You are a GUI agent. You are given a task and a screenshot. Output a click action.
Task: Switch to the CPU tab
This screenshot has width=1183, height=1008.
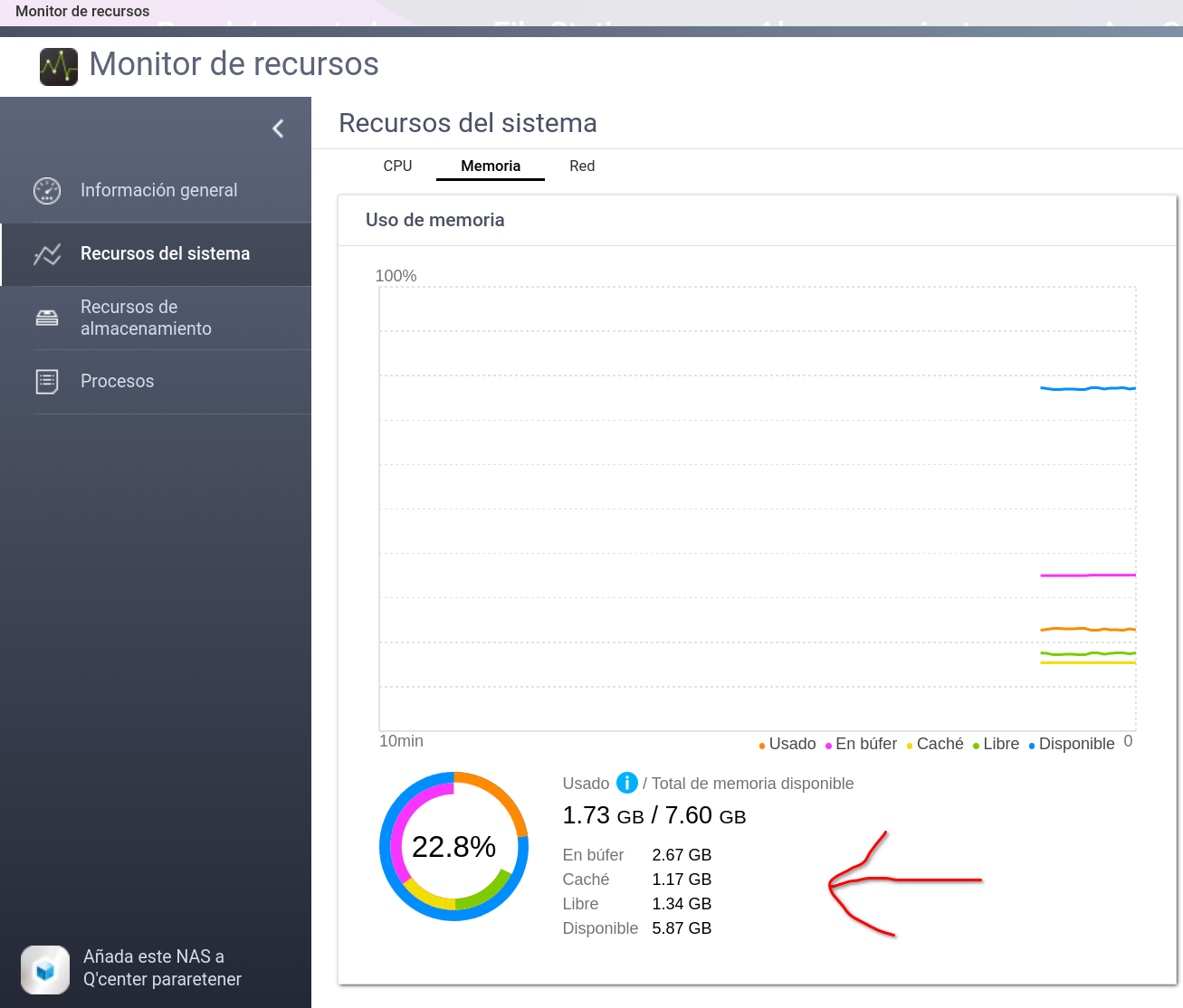[397, 166]
